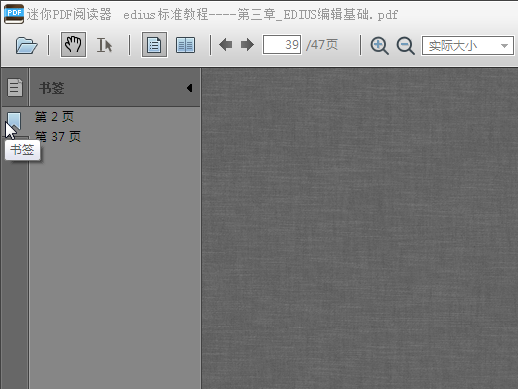Select the Hand pan tool

tap(73, 45)
